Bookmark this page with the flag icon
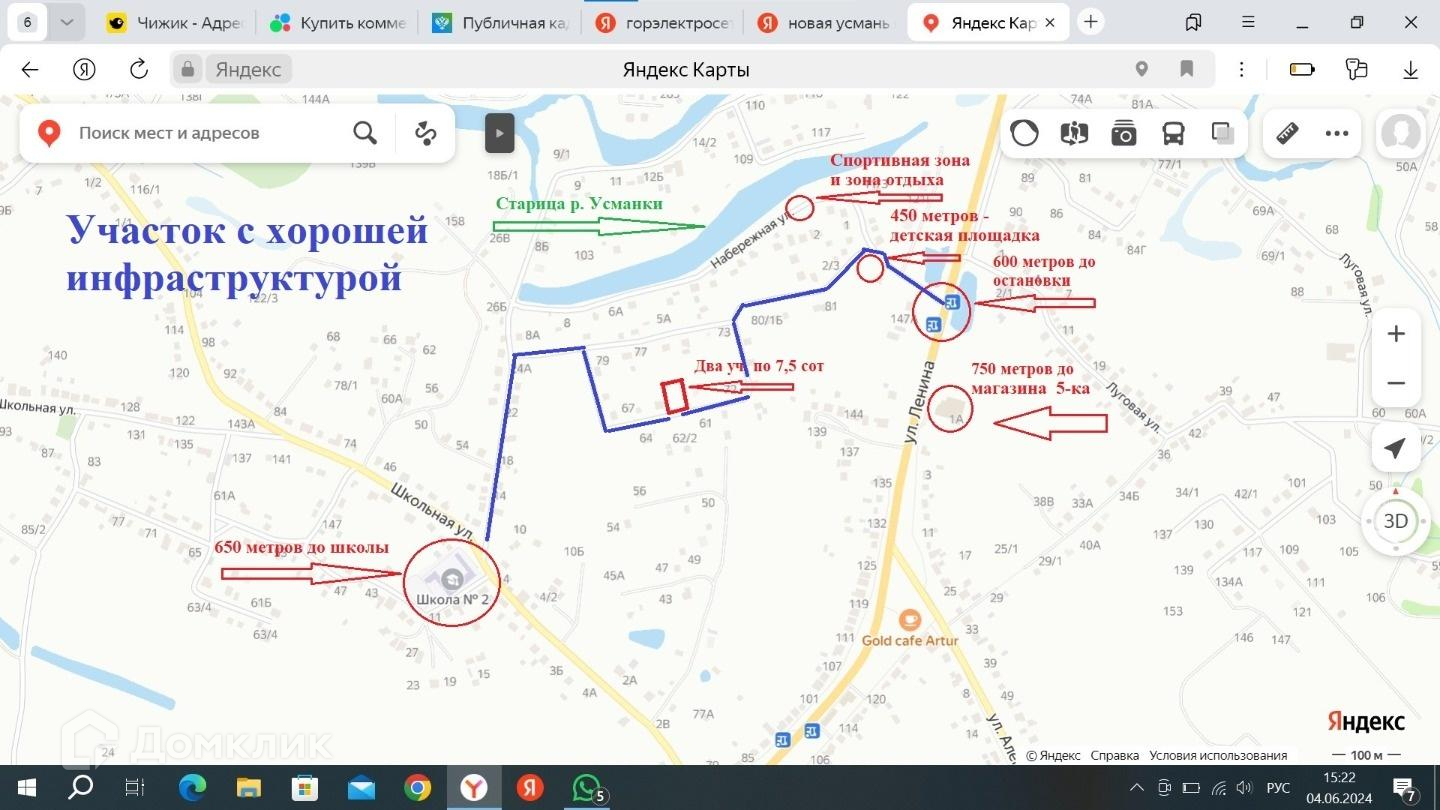1440x810 pixels. pyautogui.click(x=1187, y=69)
